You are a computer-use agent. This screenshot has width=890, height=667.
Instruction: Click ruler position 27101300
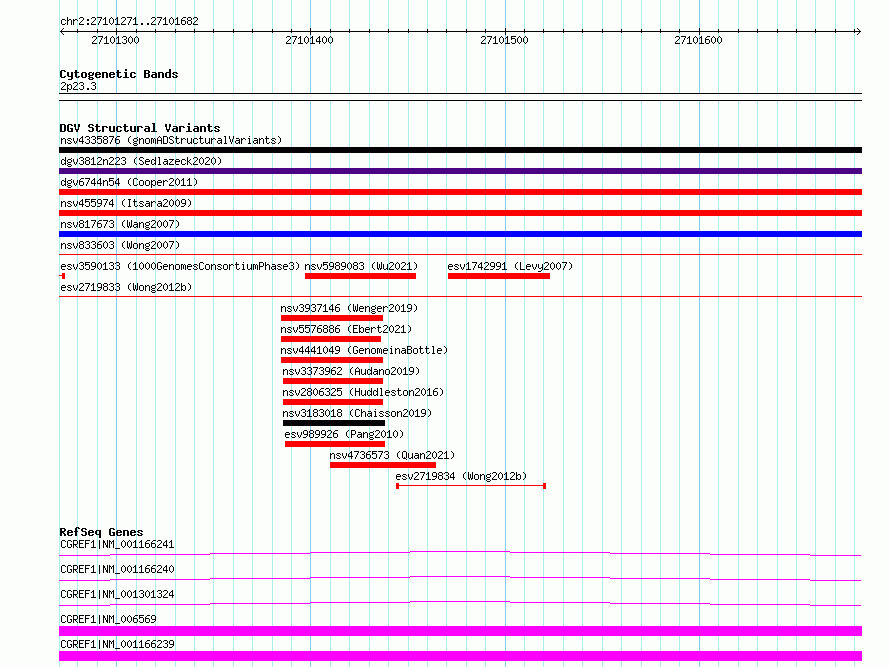[115, 40]
